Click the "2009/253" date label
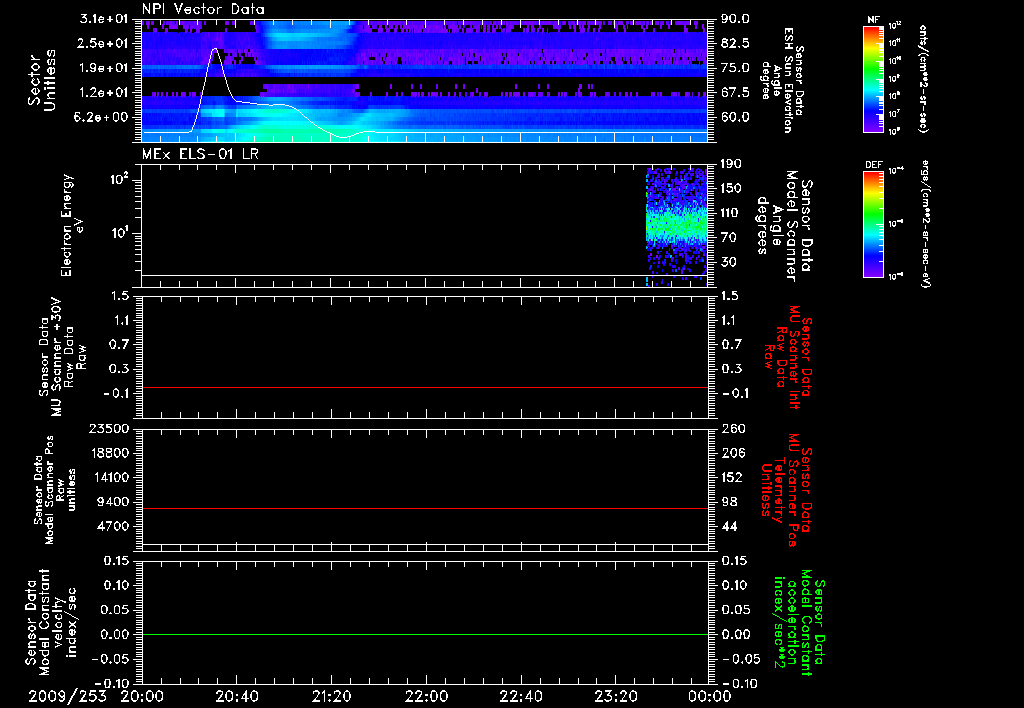1024x708 pixels. pyautogui.click(x=67, y=696)
